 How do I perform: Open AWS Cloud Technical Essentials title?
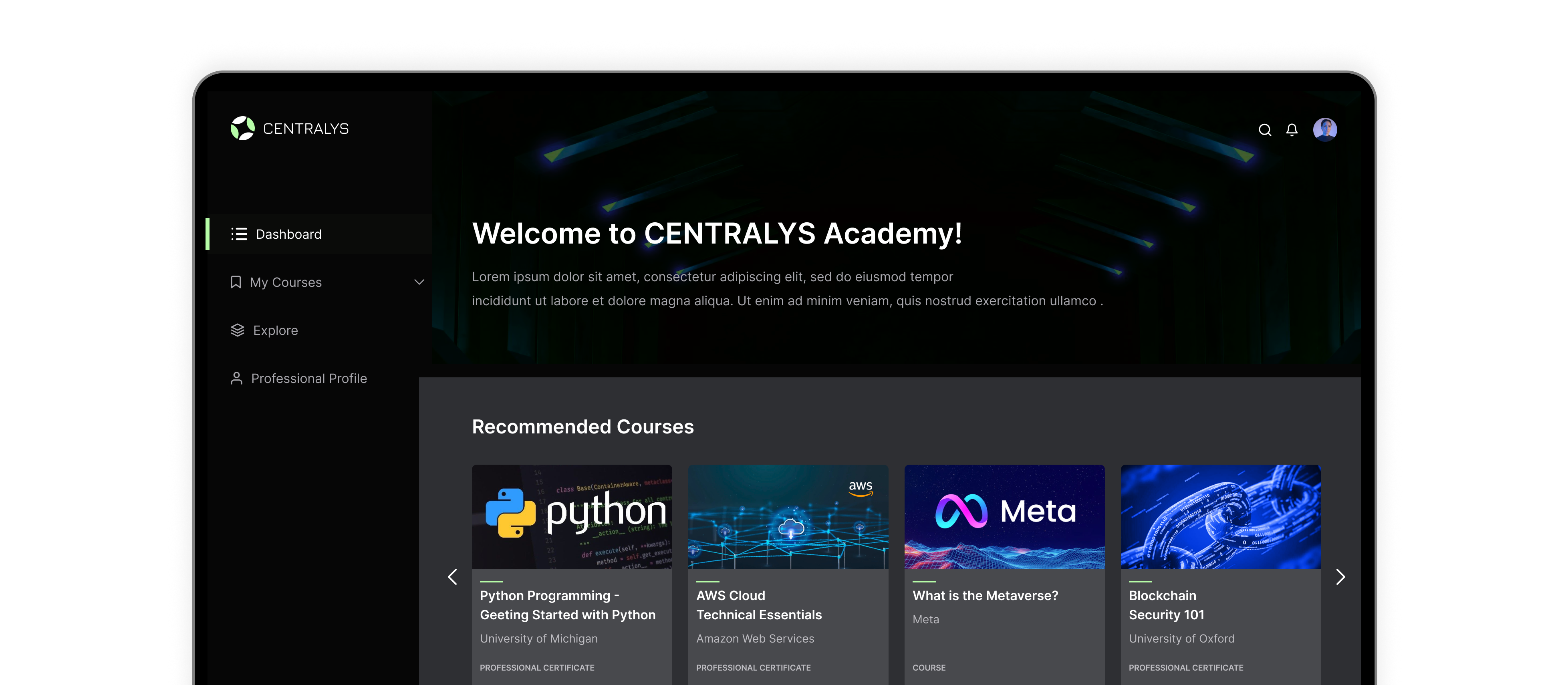pyautogui.click(x=758, y=605)
